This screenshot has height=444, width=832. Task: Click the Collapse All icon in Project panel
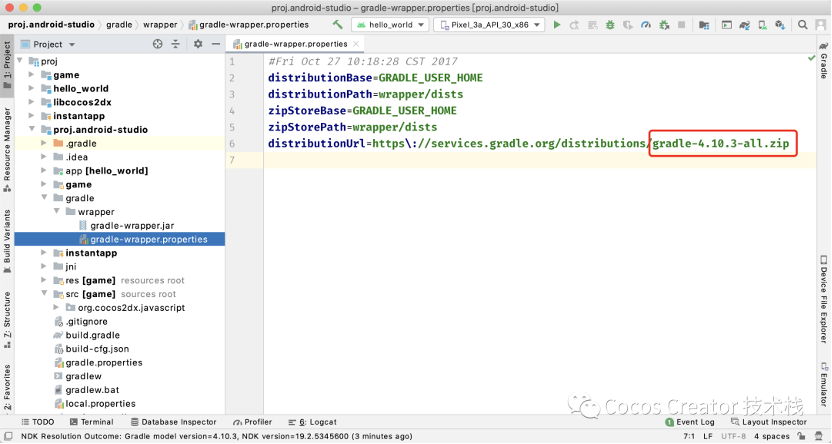coord(175,44)
